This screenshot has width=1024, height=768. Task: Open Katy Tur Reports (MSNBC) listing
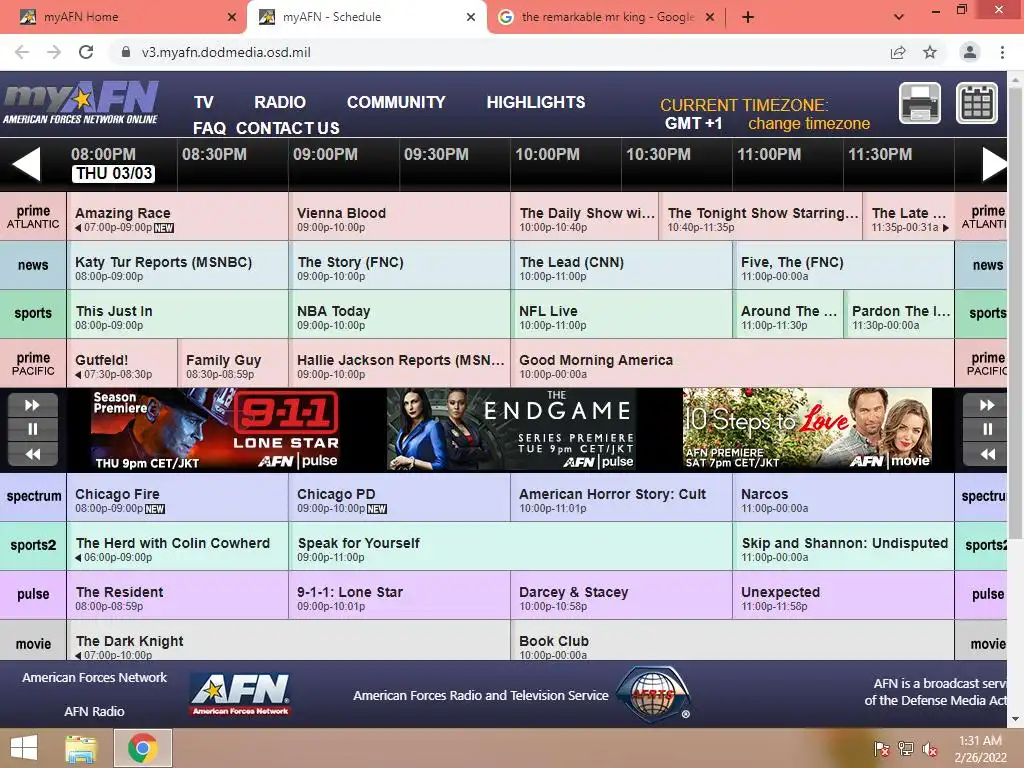click(178, 265)
